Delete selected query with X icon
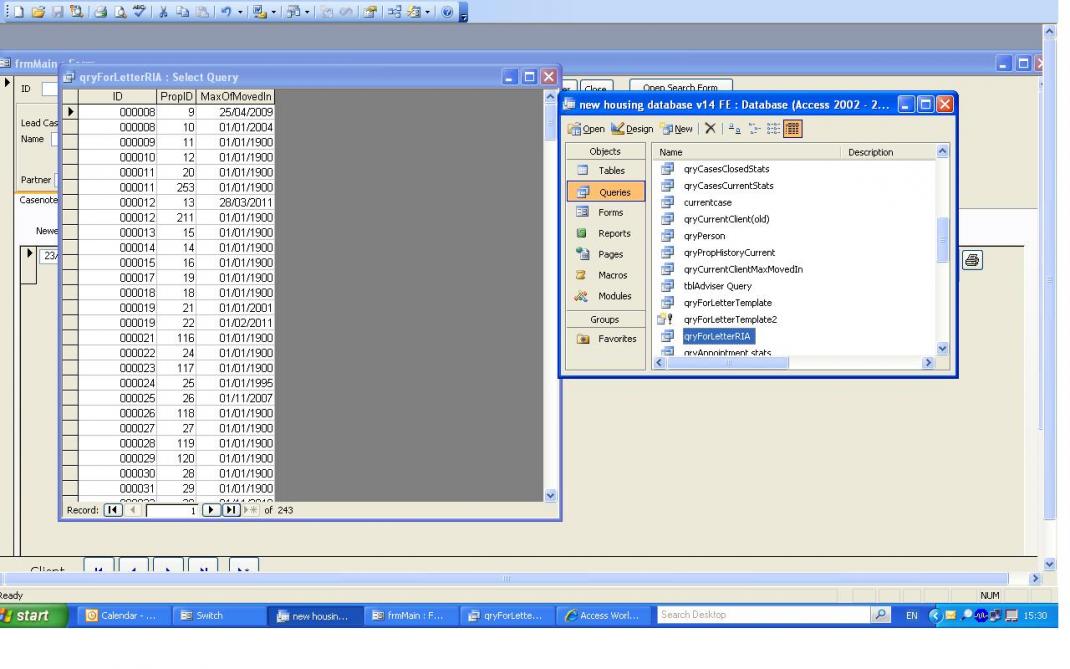The width and height of the screenshot is (1070, 669). tap(710, 128)
